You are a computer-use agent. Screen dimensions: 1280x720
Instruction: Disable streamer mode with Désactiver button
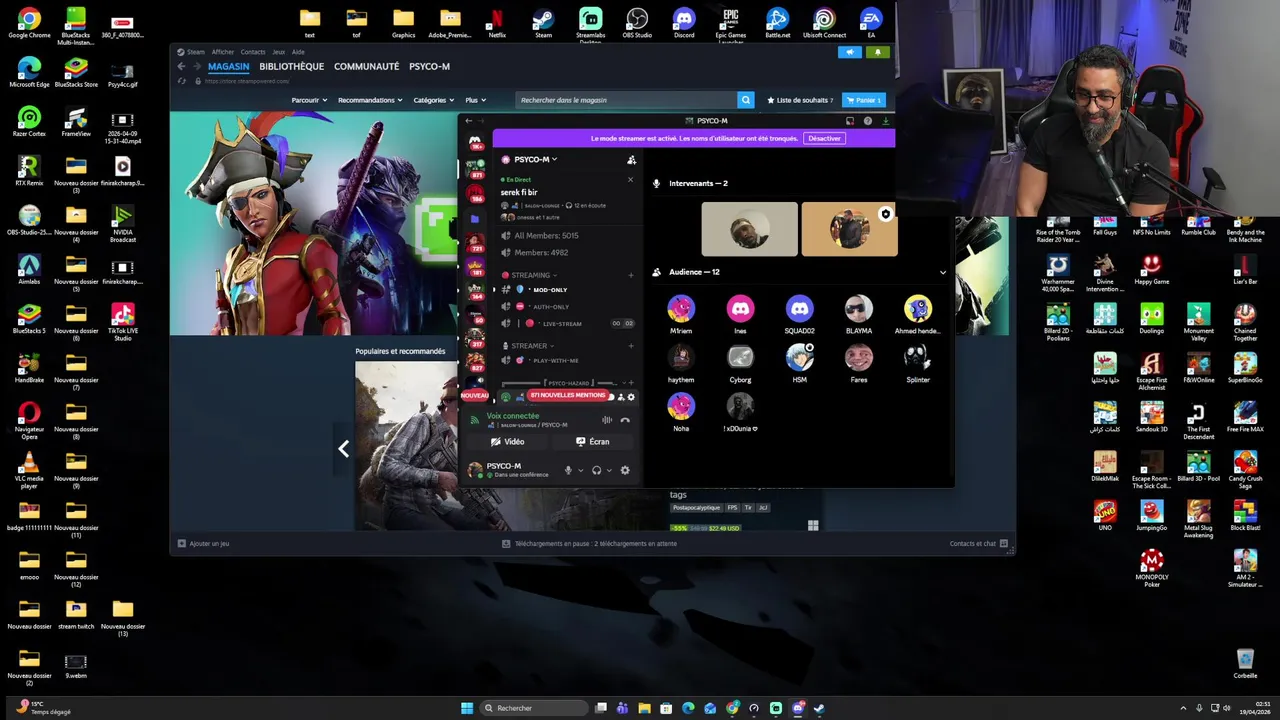point(824,138)
